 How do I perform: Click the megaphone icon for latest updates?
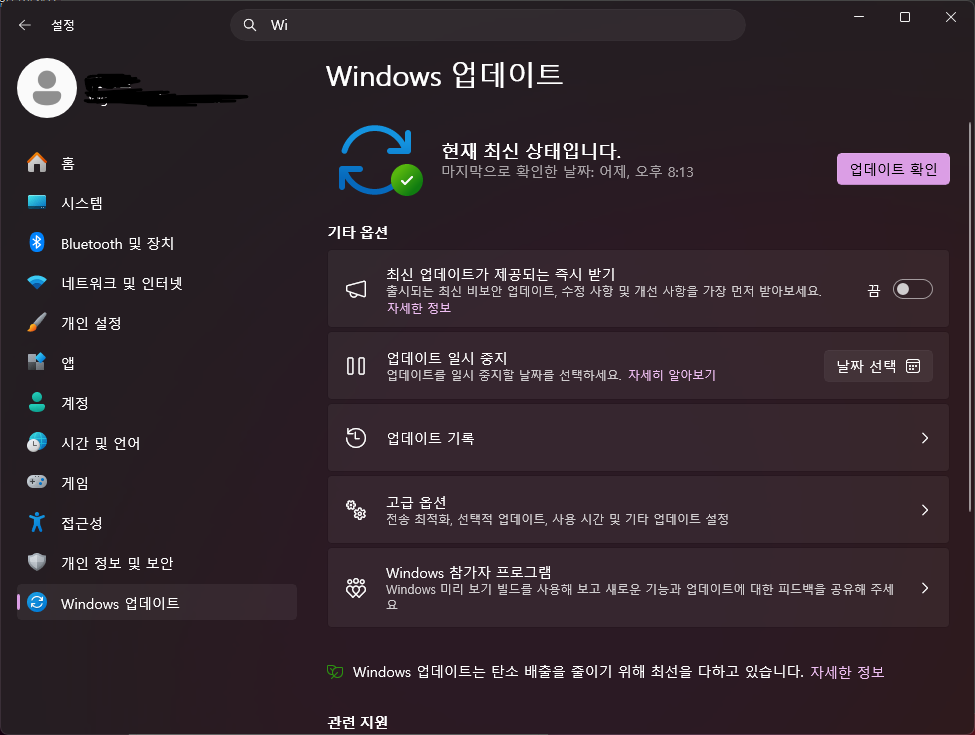pyautogui.click(x=356, y=289)
